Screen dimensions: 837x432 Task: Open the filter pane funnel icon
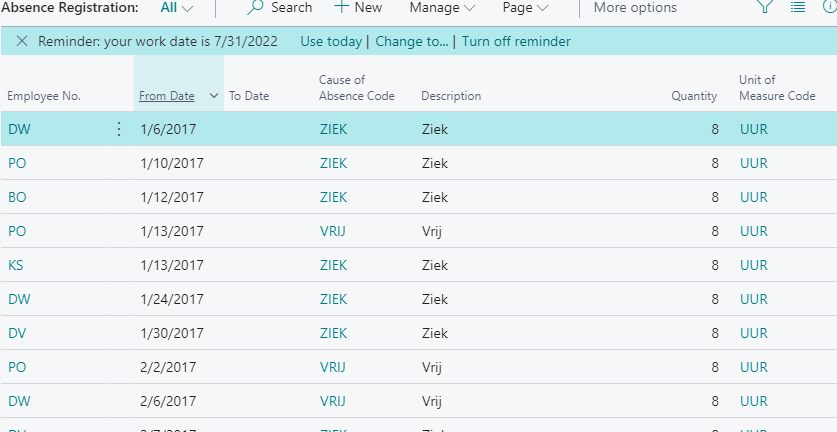[x=765, y=6]
